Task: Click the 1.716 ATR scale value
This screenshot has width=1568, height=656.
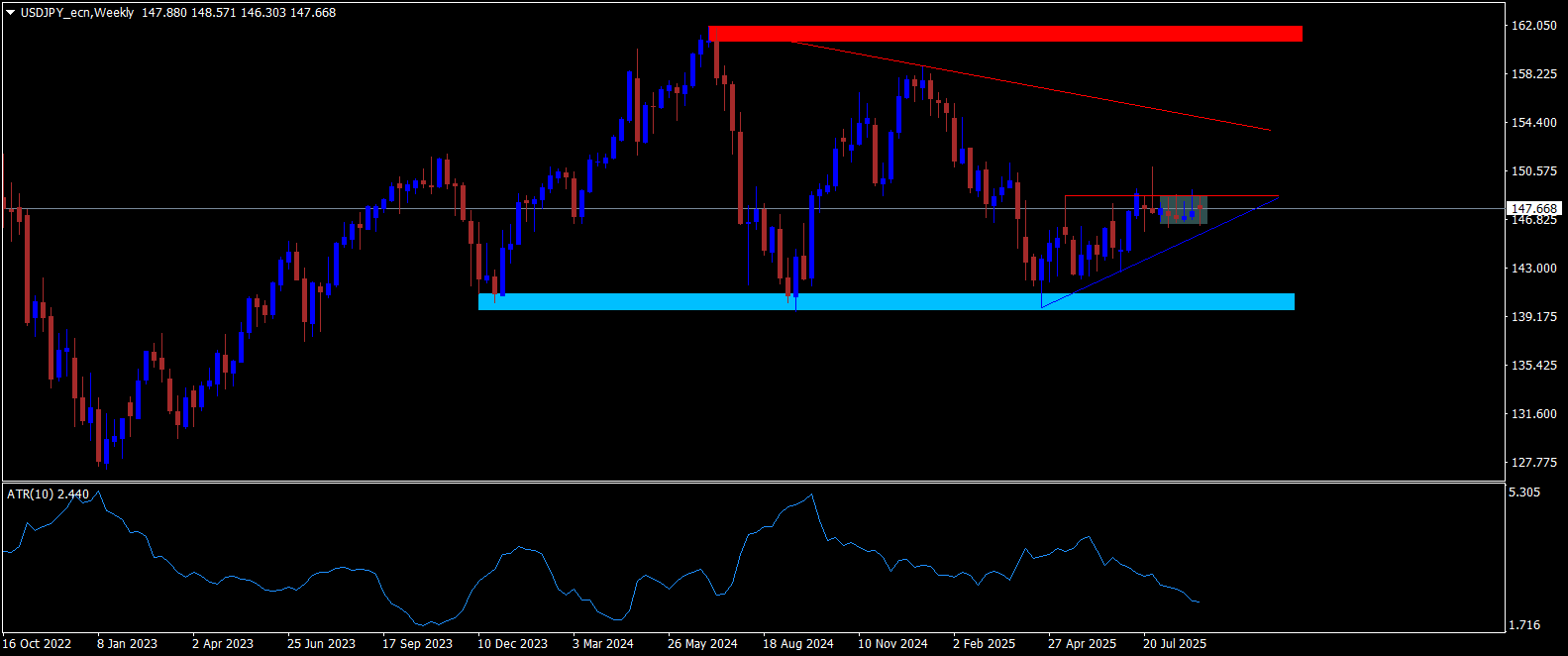Action: pos(1525,625)
